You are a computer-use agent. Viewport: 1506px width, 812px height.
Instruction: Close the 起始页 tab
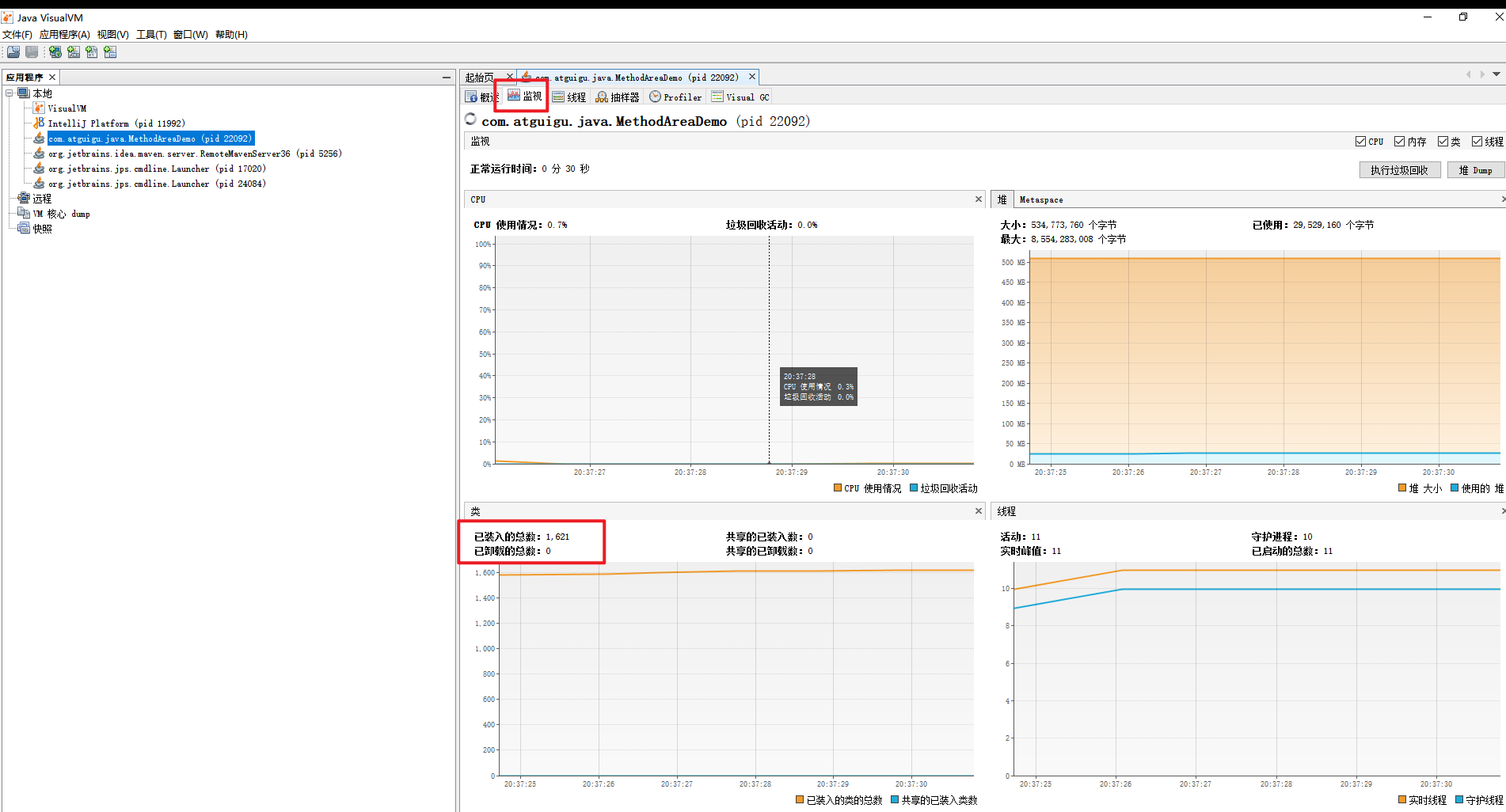point(510,77)
